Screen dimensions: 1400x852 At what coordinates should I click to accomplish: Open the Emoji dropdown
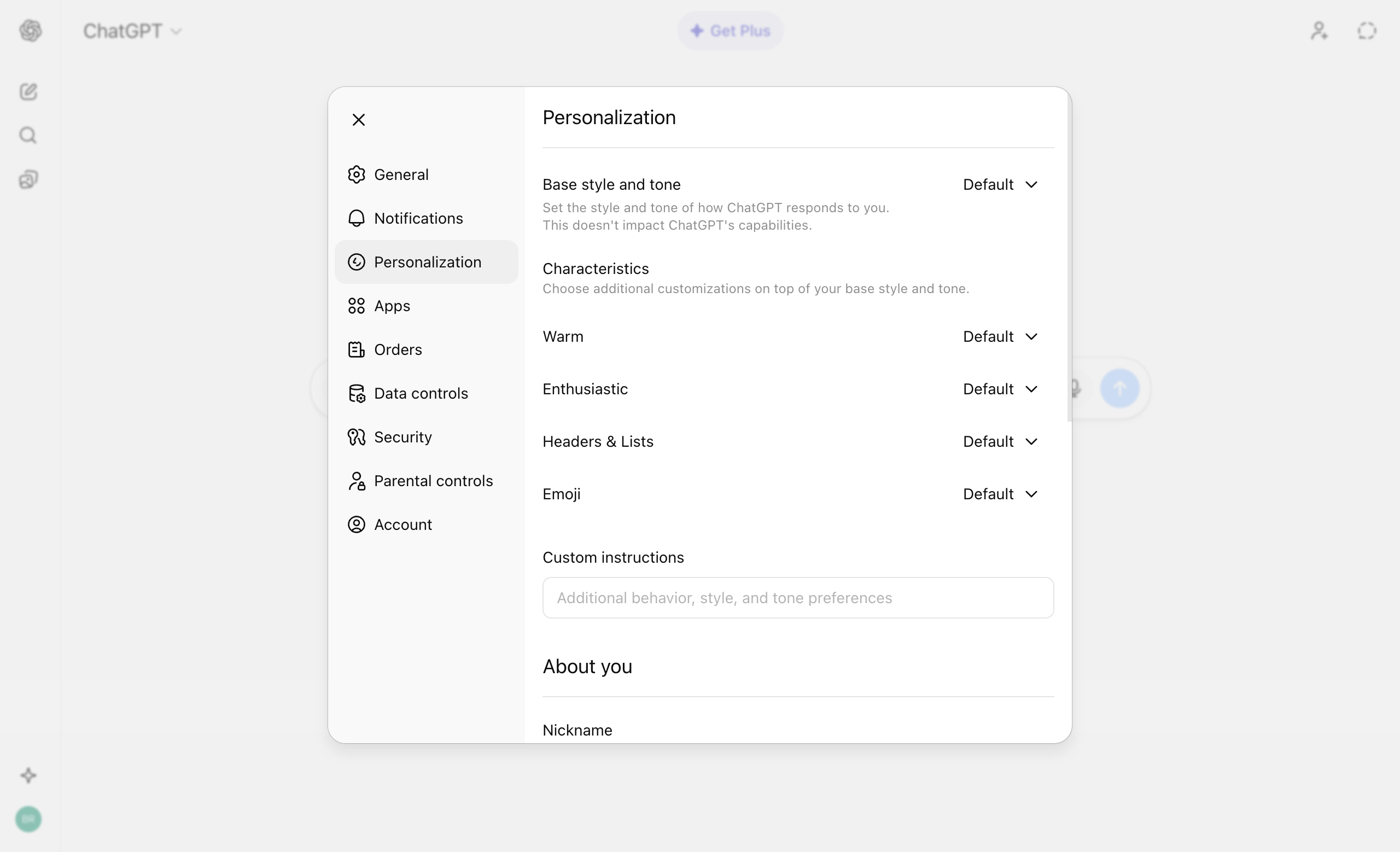[x=1000, y=494]
